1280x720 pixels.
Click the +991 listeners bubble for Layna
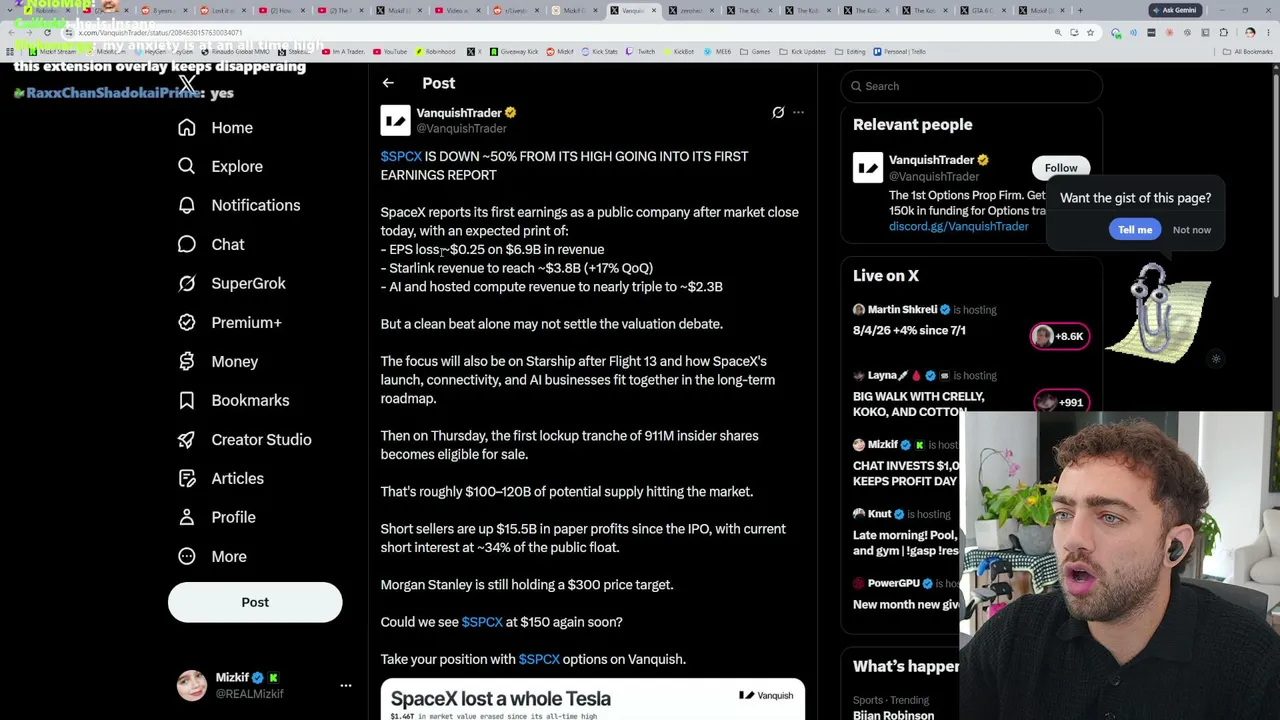[1060, 402]
